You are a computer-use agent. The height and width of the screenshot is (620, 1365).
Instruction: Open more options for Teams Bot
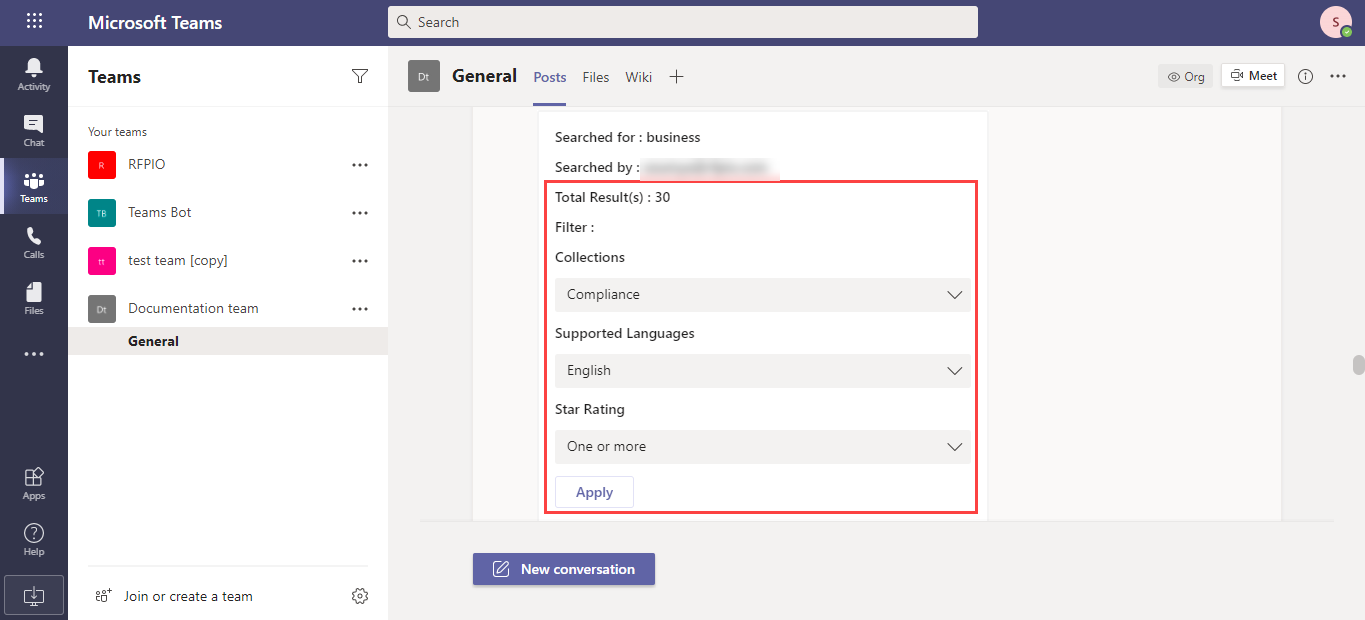[360, 213]
